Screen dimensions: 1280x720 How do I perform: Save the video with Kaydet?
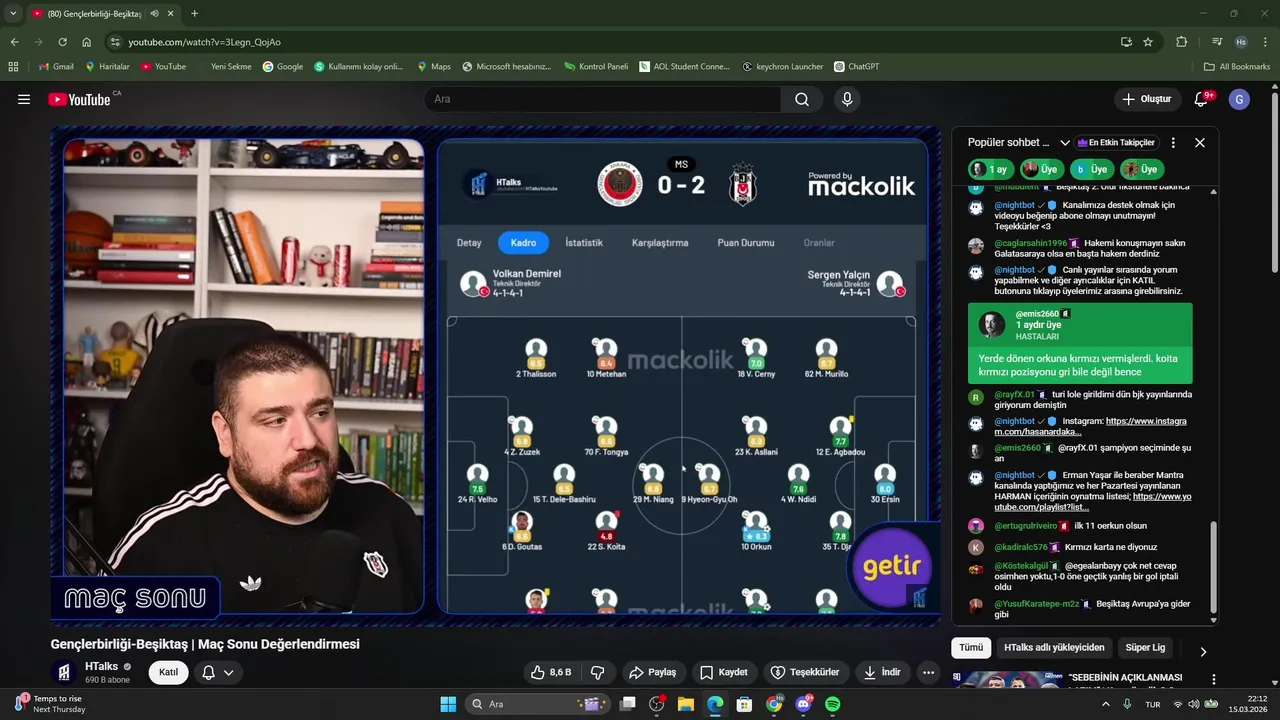(723, 672)
